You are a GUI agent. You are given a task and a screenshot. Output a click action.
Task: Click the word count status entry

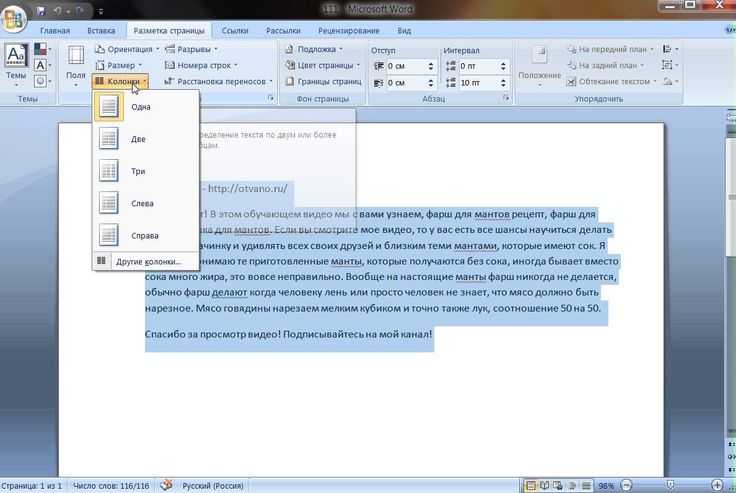(x=111, y=486)
